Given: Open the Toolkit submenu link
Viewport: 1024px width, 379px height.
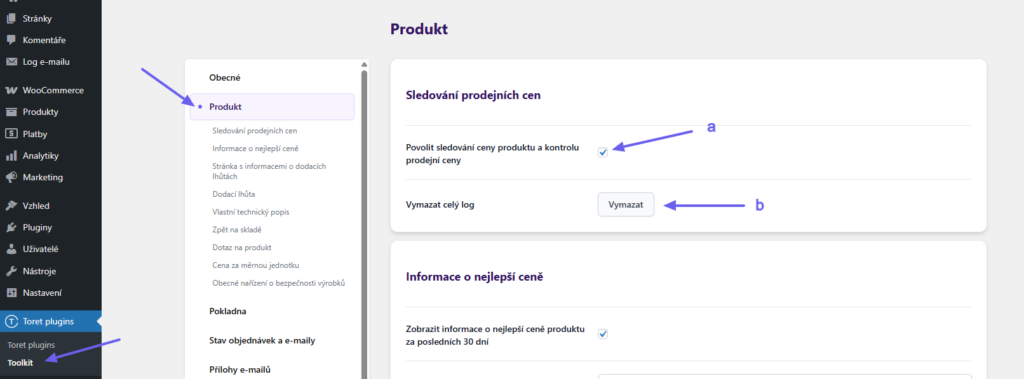Looking at the screenshot, I should [20, 362].
